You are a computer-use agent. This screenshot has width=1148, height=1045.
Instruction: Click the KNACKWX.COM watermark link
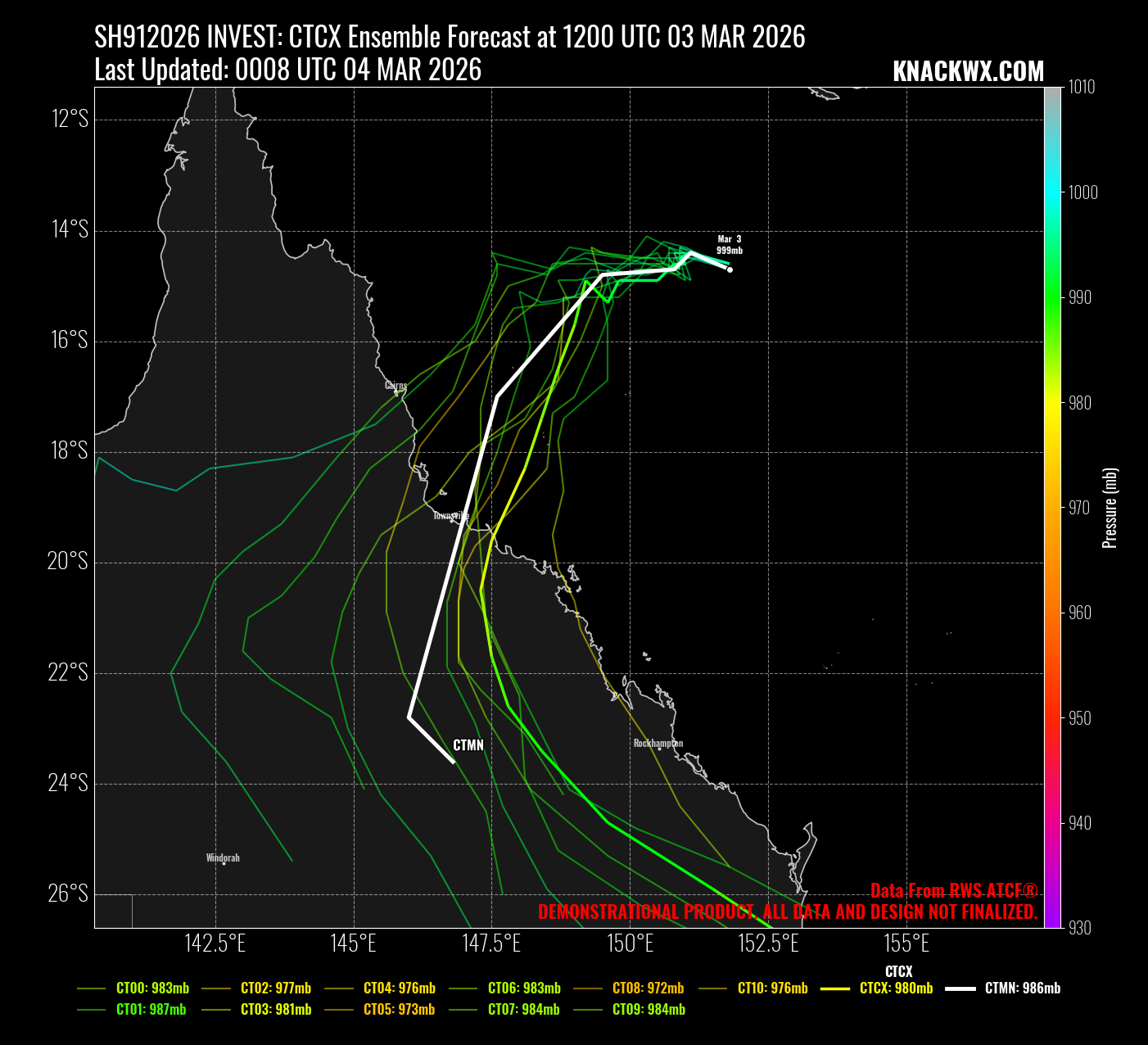click(968, 72)
